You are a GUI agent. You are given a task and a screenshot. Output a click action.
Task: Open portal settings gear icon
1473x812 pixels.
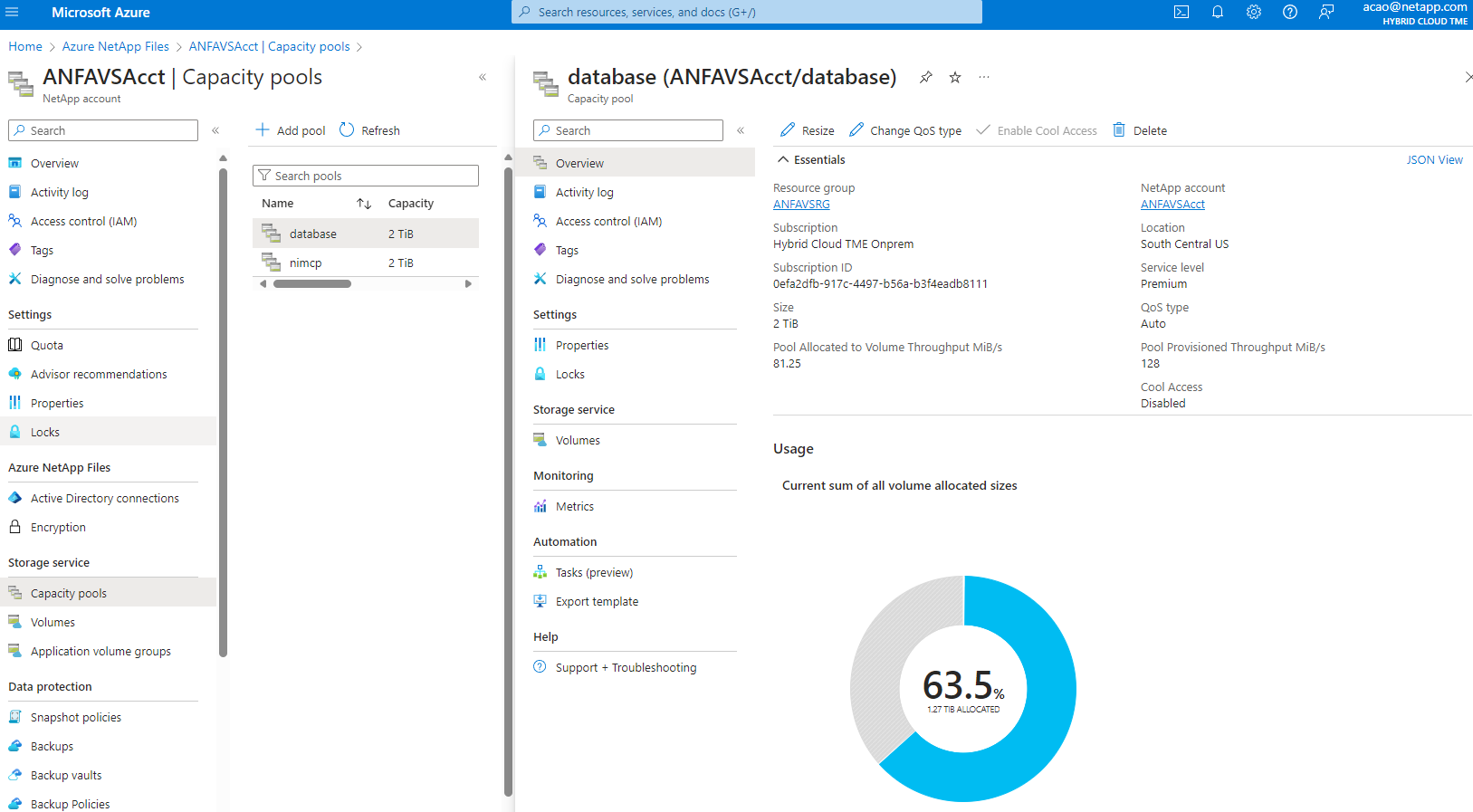tap(1254, 12)
